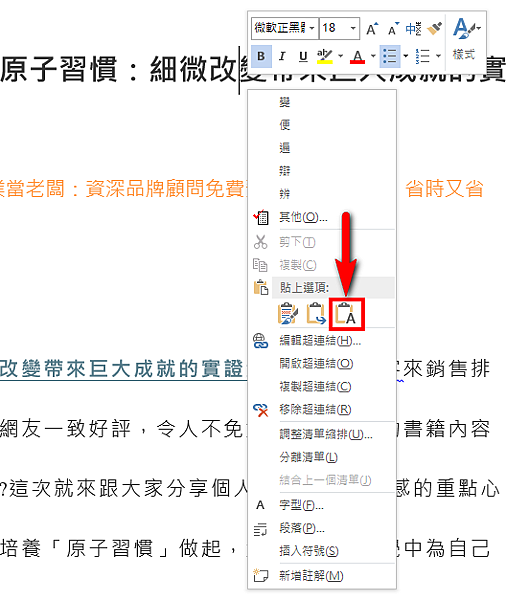Click the clipboard icon beside 貼上選項

pos(261,287)
